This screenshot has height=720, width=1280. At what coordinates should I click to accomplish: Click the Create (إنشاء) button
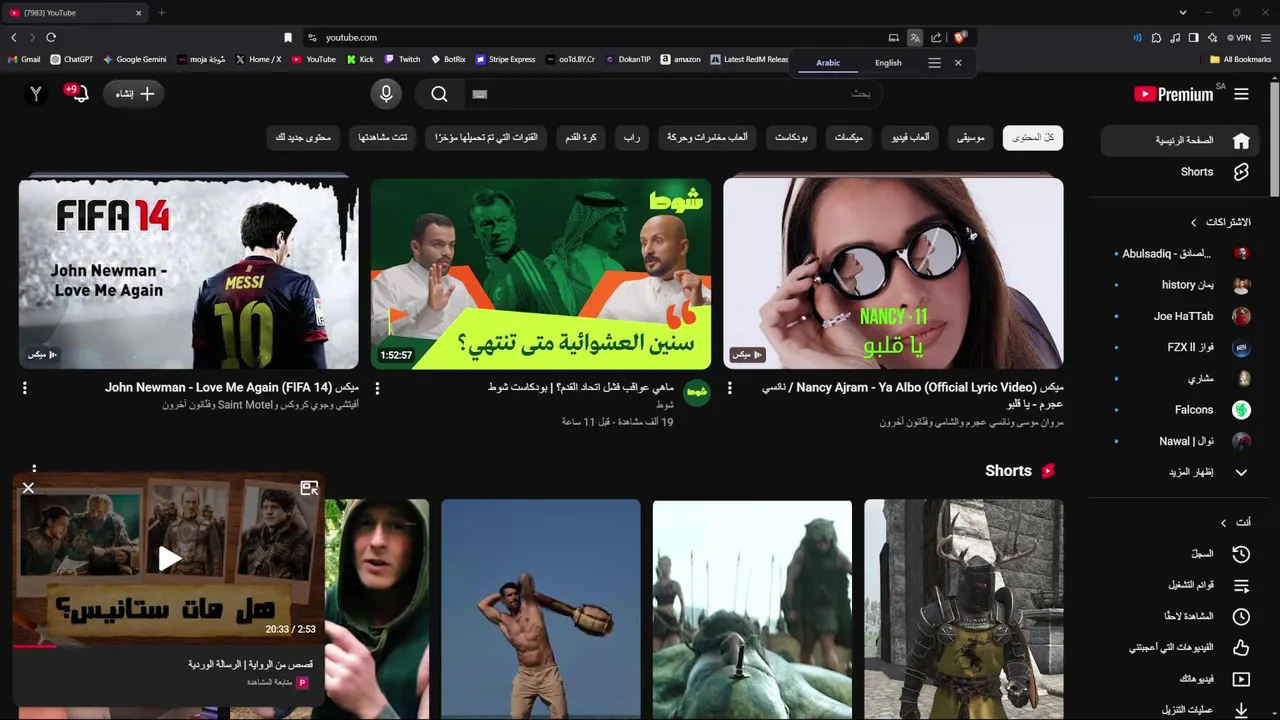pos(134,94)
